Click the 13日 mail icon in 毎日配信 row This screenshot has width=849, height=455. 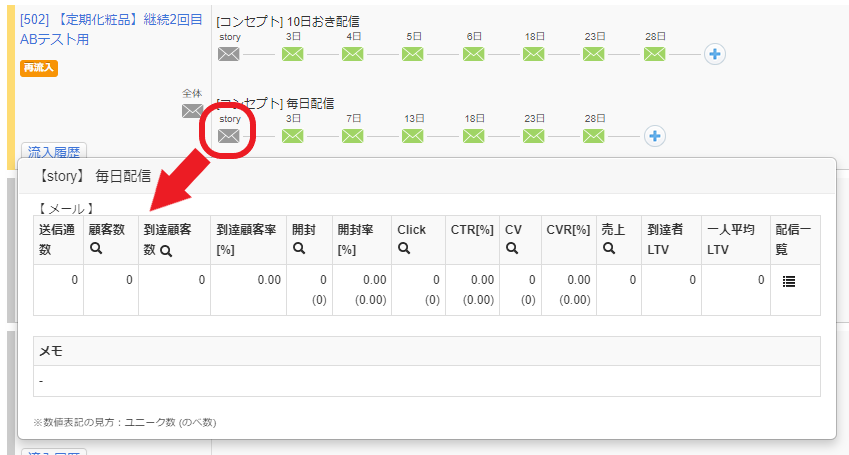414,136
